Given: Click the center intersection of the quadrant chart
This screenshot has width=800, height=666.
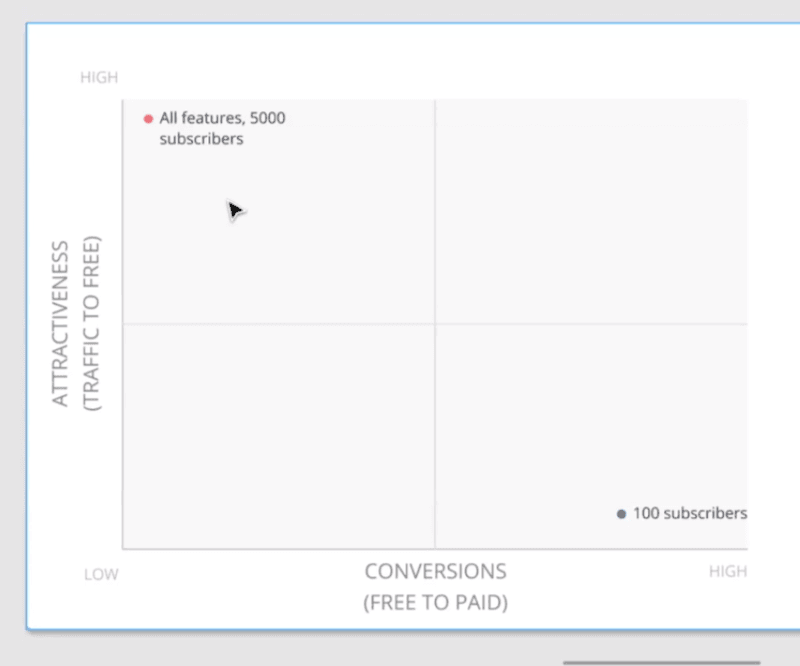Looking at the screenshot, I should 434,322.
